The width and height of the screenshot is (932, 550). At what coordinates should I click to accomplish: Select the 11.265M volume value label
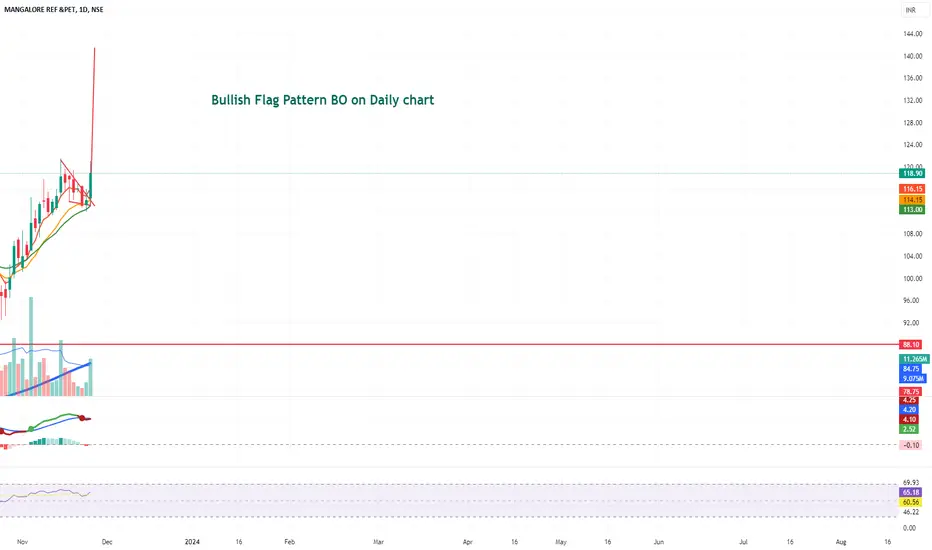point(914,359)
